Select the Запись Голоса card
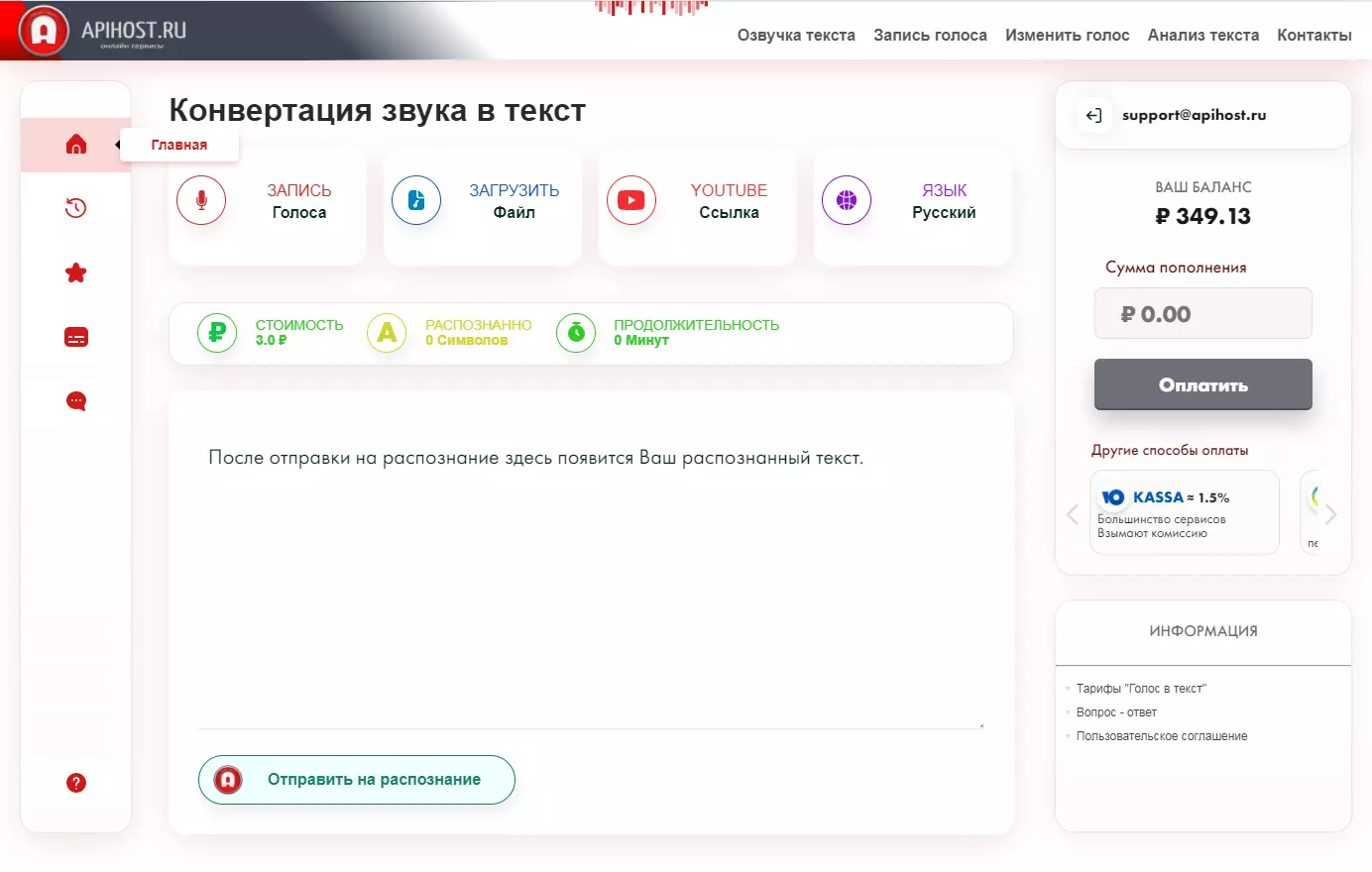 268,206
